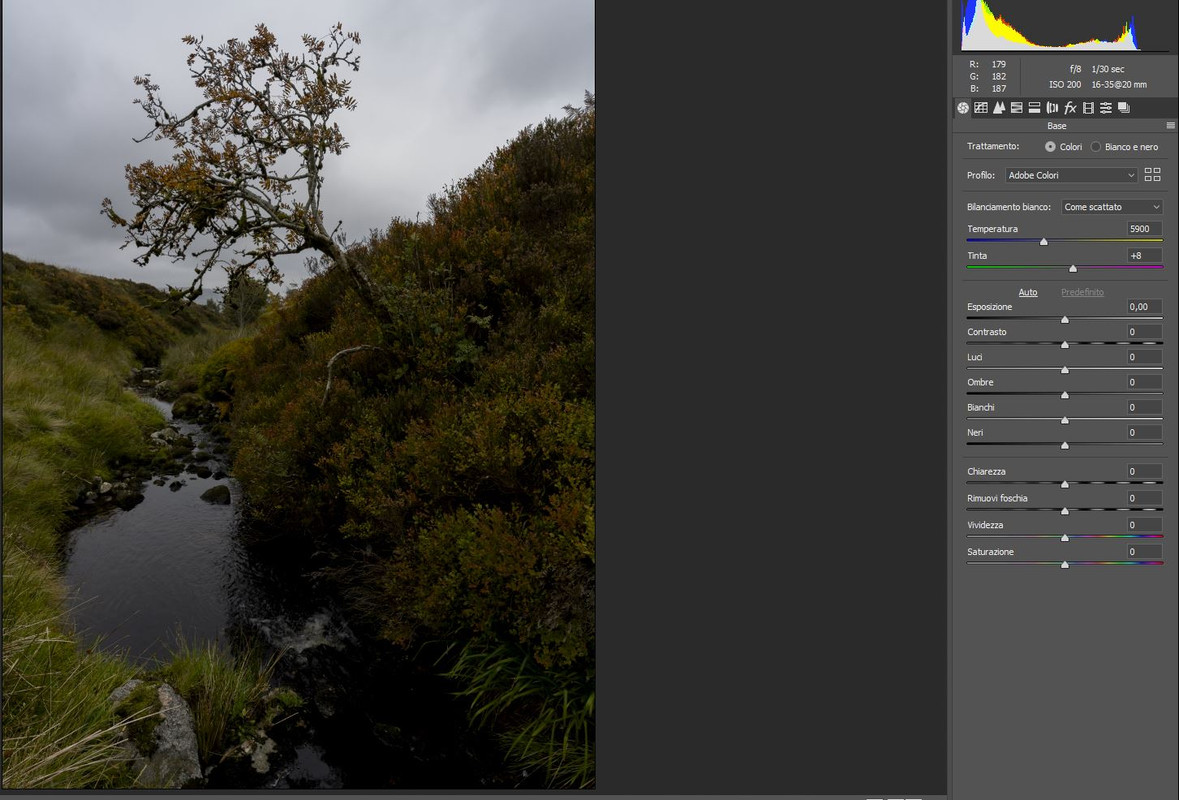1179x800 pixels.
Task: Click the Temperatura value field 5900
Action: point(1144,229)
